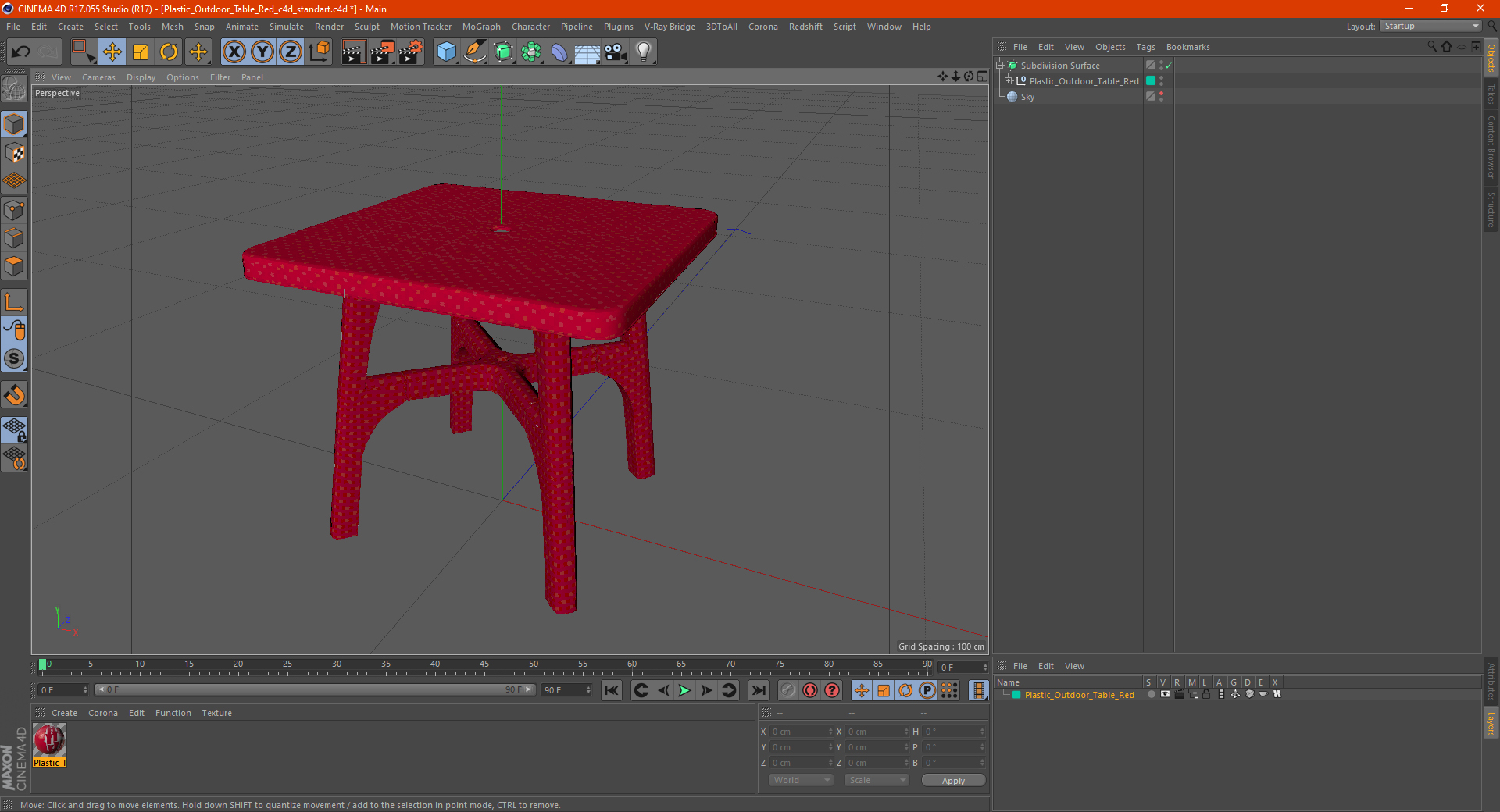
Task: Switch to Model mode
Action: click(x=14, y=124)
